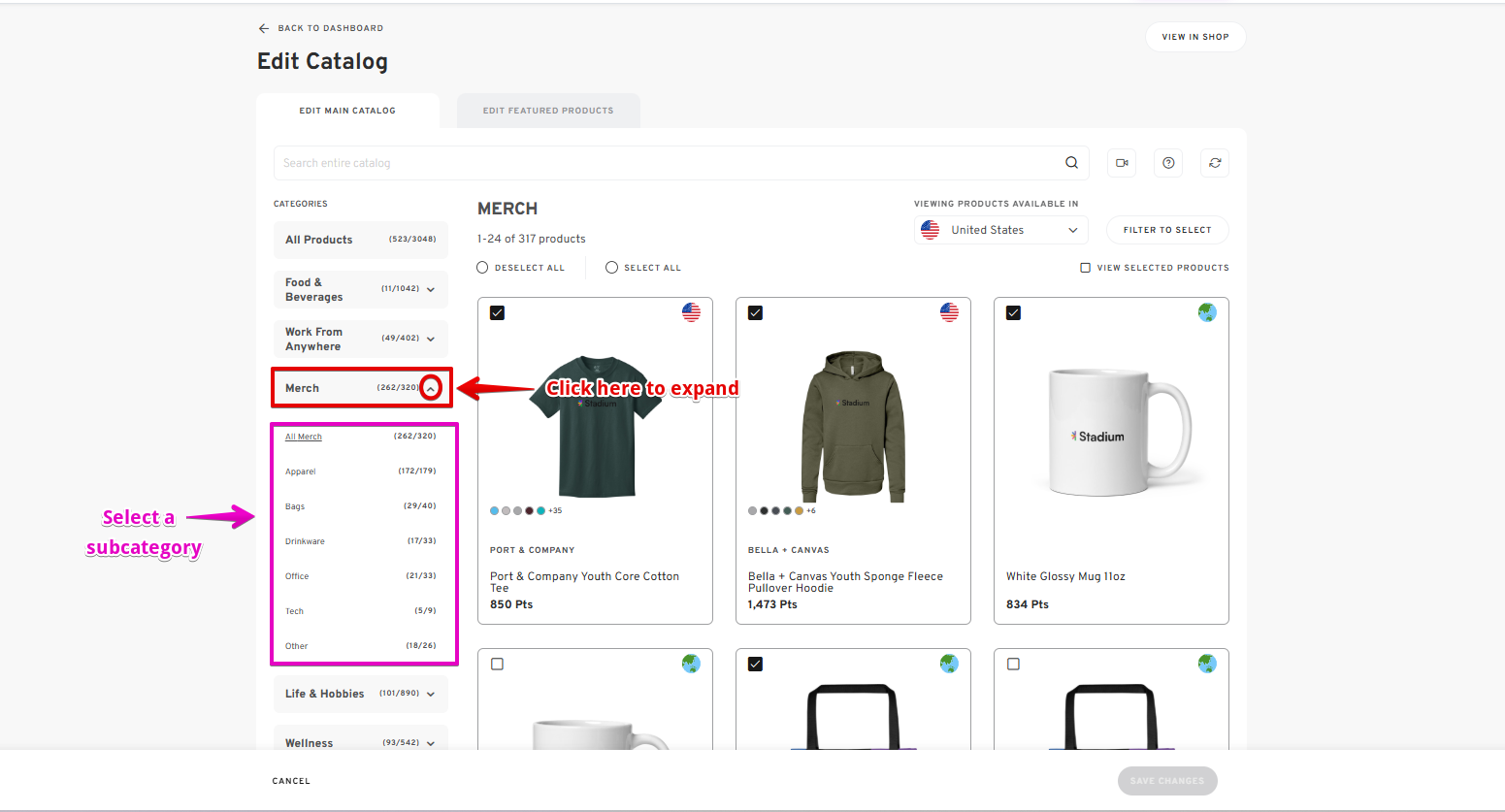Click US flag icon on Port & Company tee
The image size is (1505, 812).
691,312
